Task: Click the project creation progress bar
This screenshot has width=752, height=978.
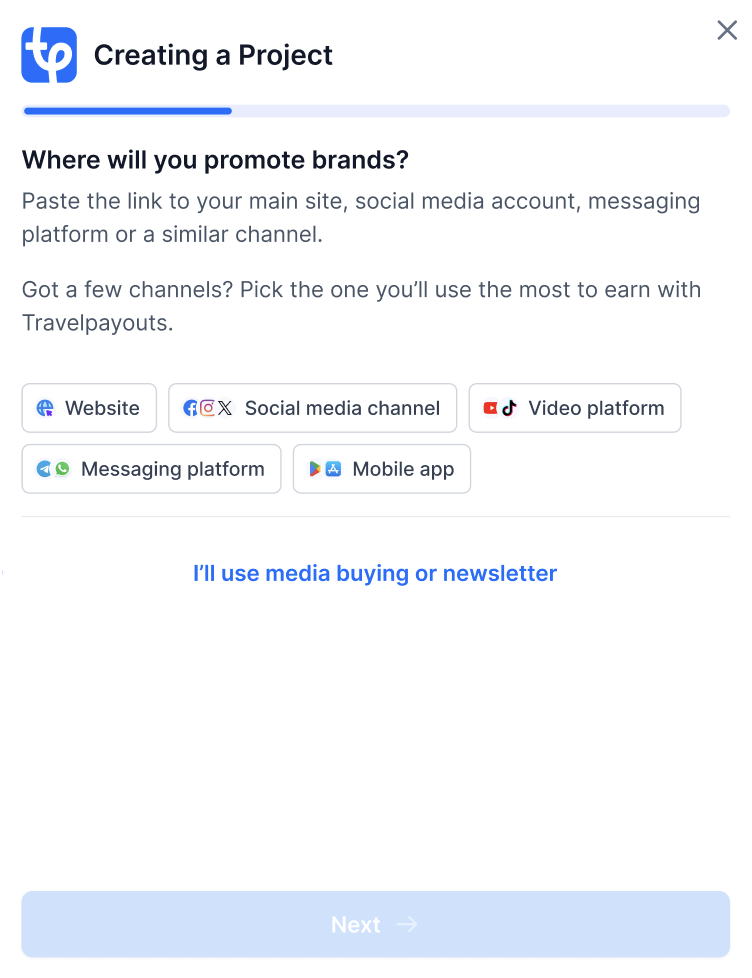Action: point(375,111)
